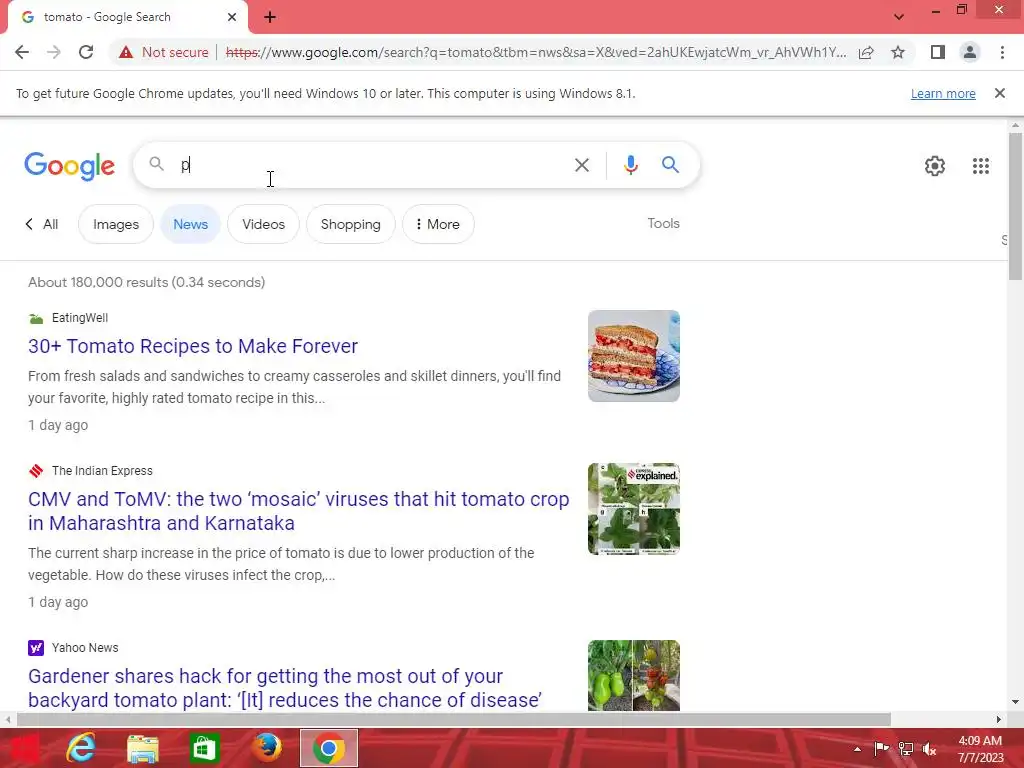Open the Gardener shares hack article
This screenshot has height=768, width=1024.
point(285,688)
